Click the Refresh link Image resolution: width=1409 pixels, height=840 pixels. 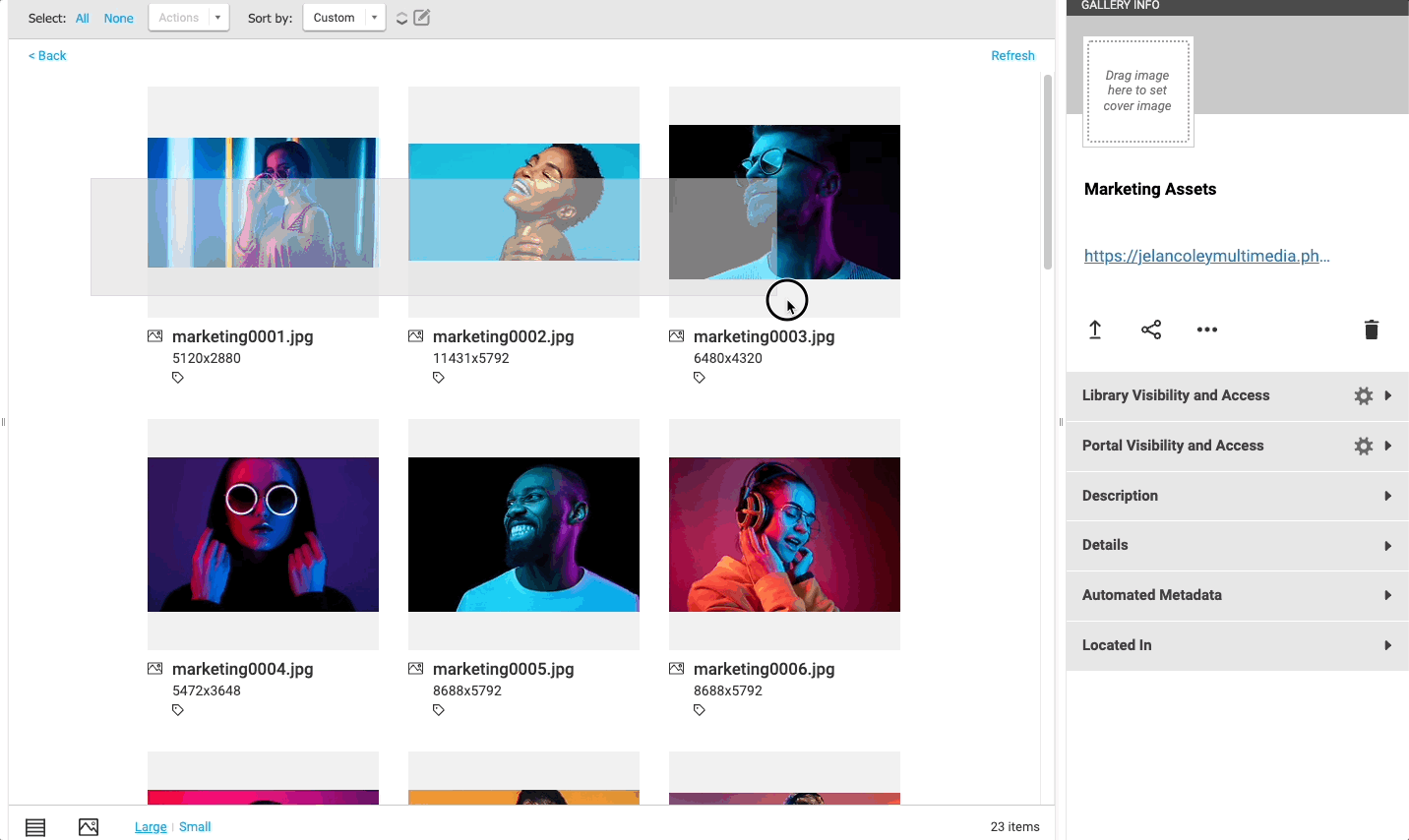point(1012,55)
